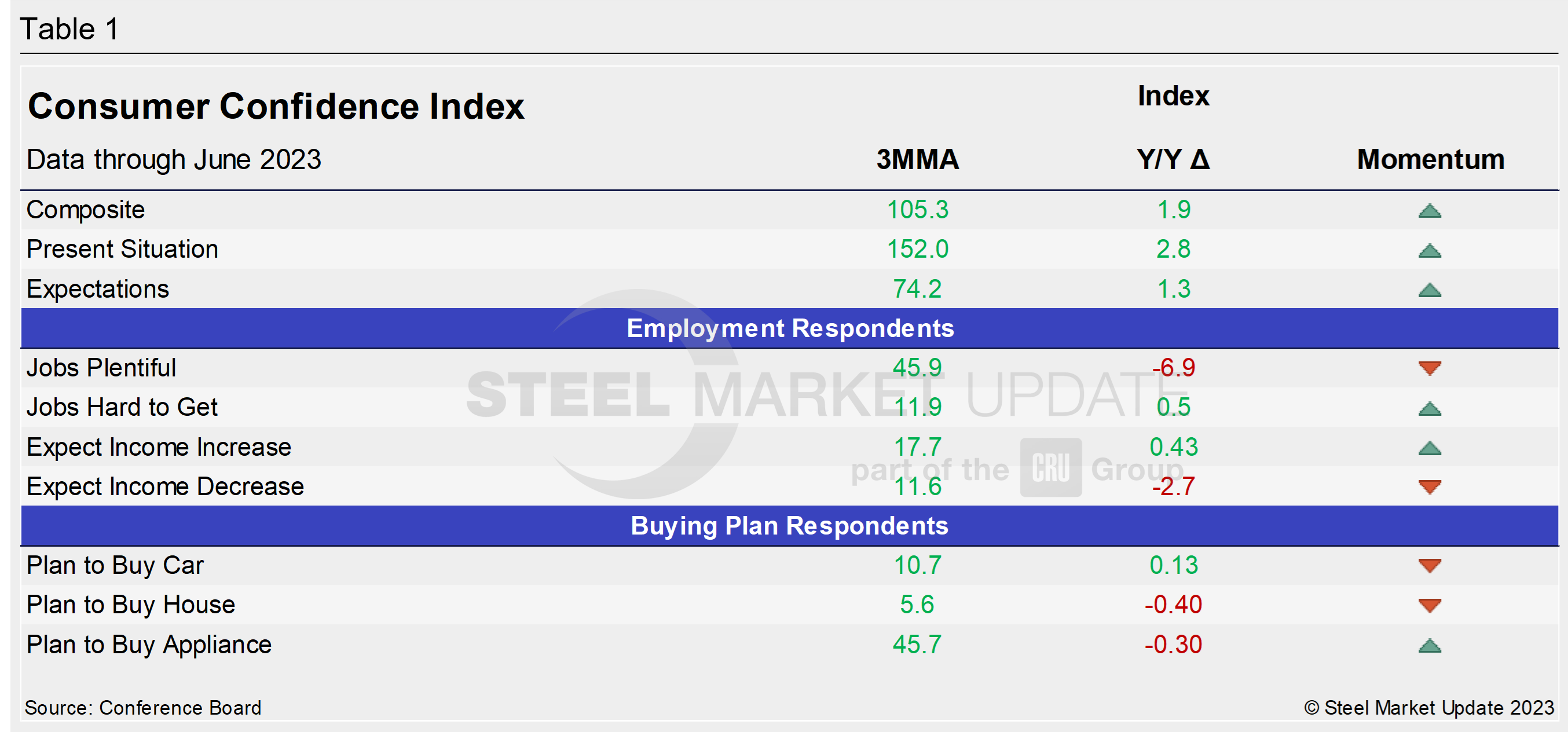Click the Buying Plan Respondents blue header
Viewport: 1568px width, 732px height.
coord(789,526)
